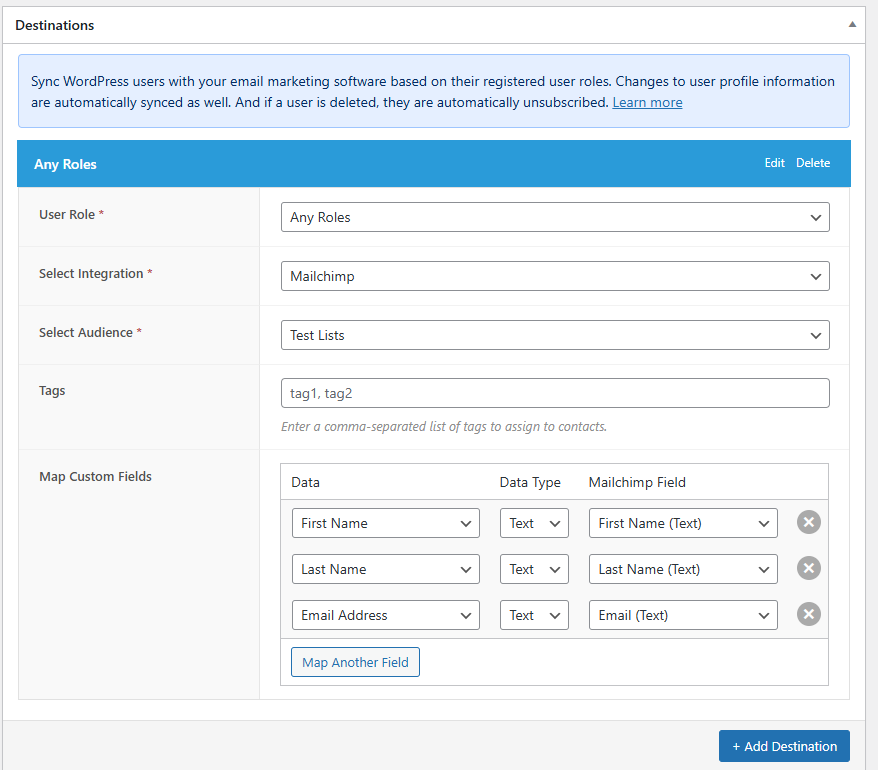Open the Last Name row Data Type dropdown
The height and width of the screenshot is (770, 878).
[x=534, y=568]
